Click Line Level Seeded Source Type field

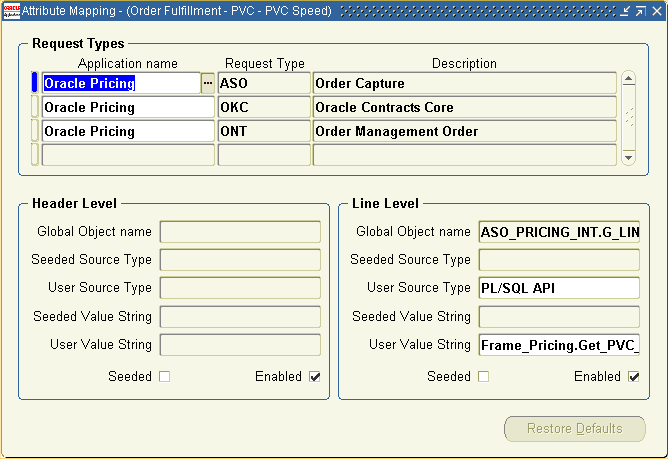coord(559,260)
